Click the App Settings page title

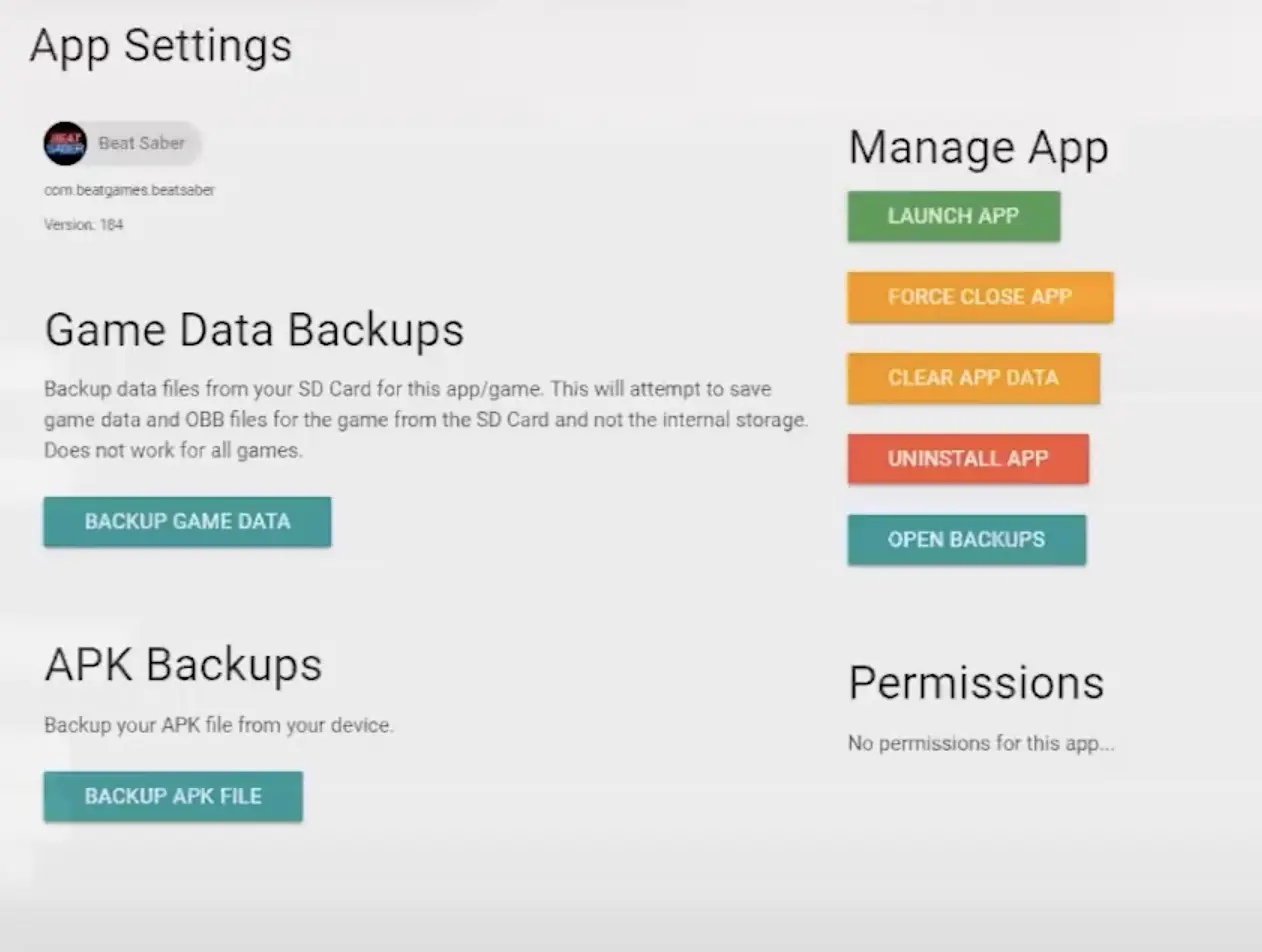(161, 47)
